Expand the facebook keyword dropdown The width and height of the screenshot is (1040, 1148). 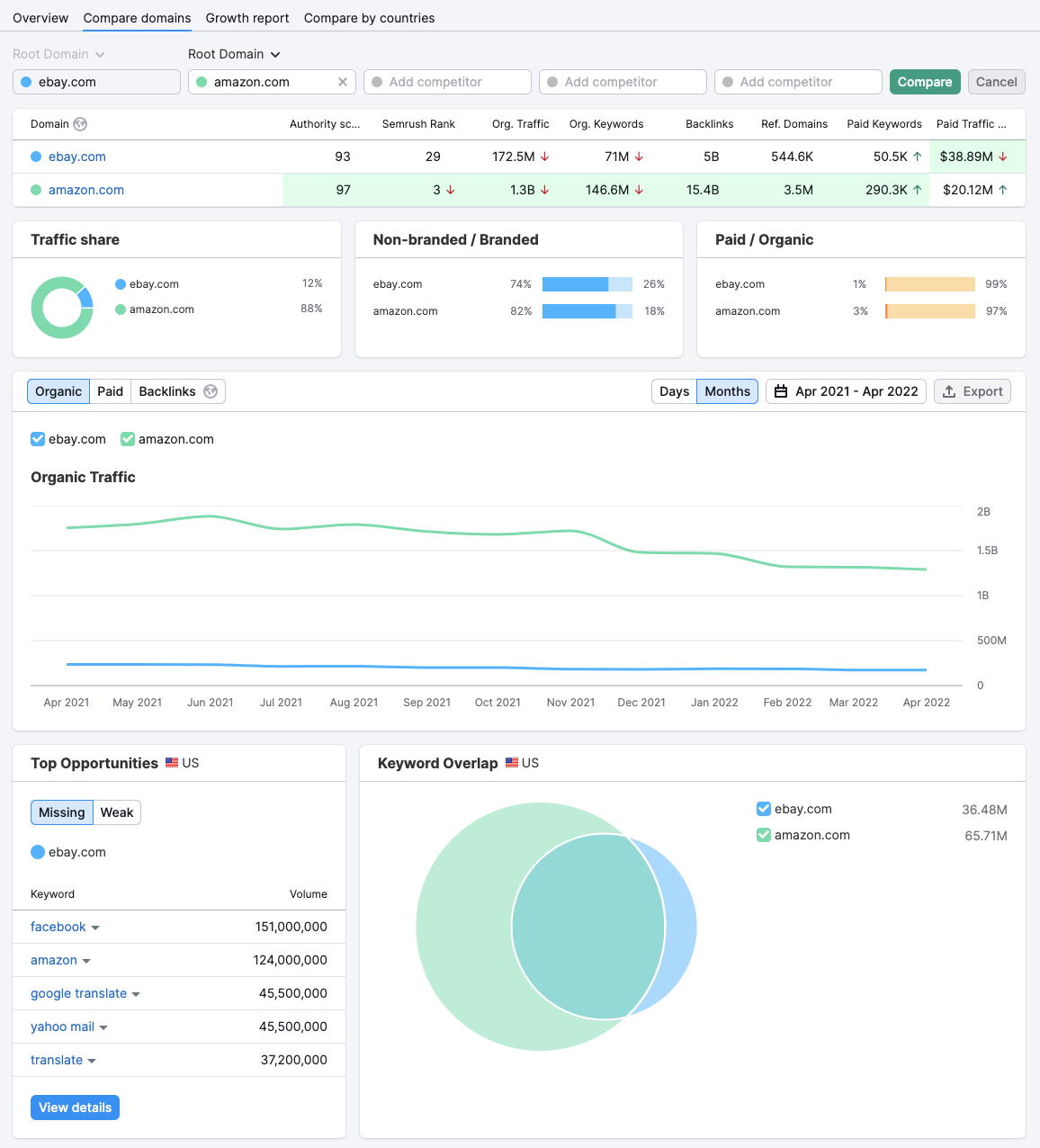coord(96,927)
